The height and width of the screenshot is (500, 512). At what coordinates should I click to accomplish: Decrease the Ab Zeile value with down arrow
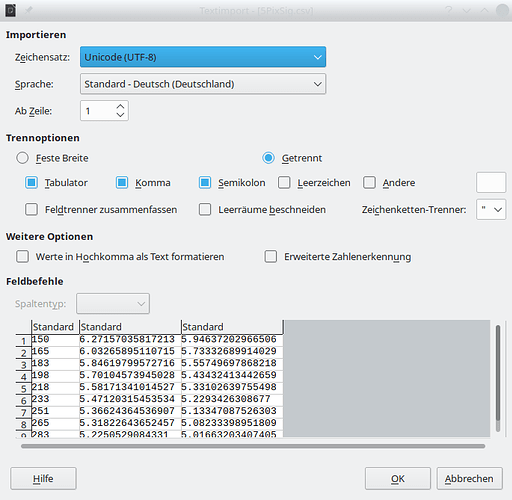(120, 115)
